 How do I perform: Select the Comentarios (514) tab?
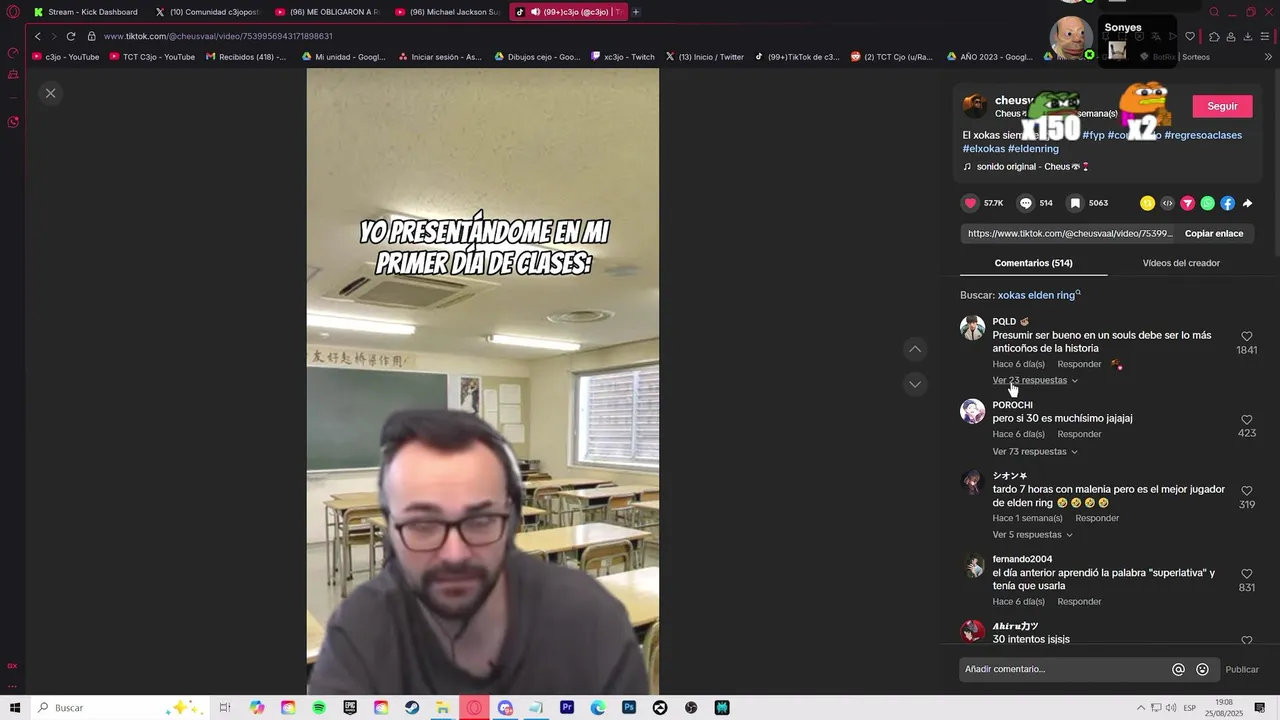[1033, 263]
